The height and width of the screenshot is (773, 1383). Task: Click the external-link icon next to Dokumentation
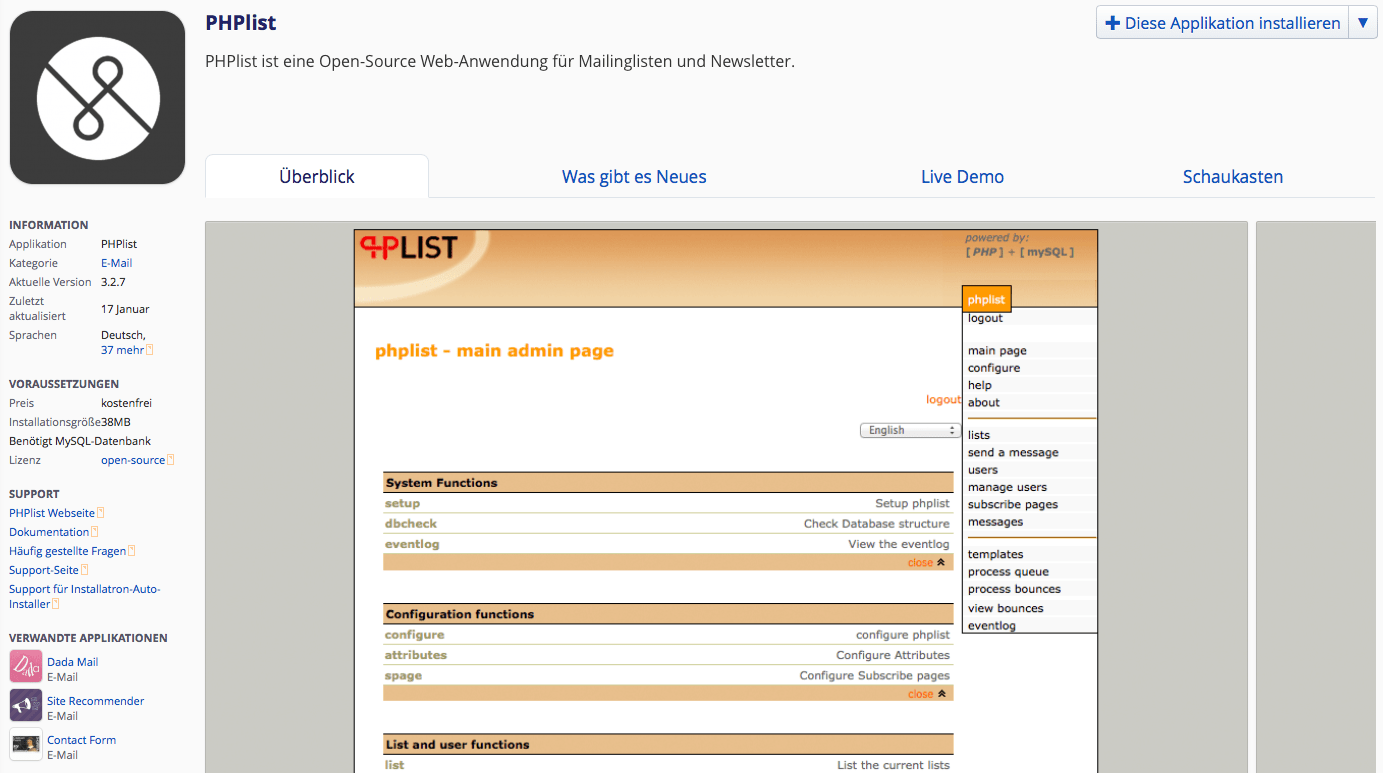click(93, 531)
